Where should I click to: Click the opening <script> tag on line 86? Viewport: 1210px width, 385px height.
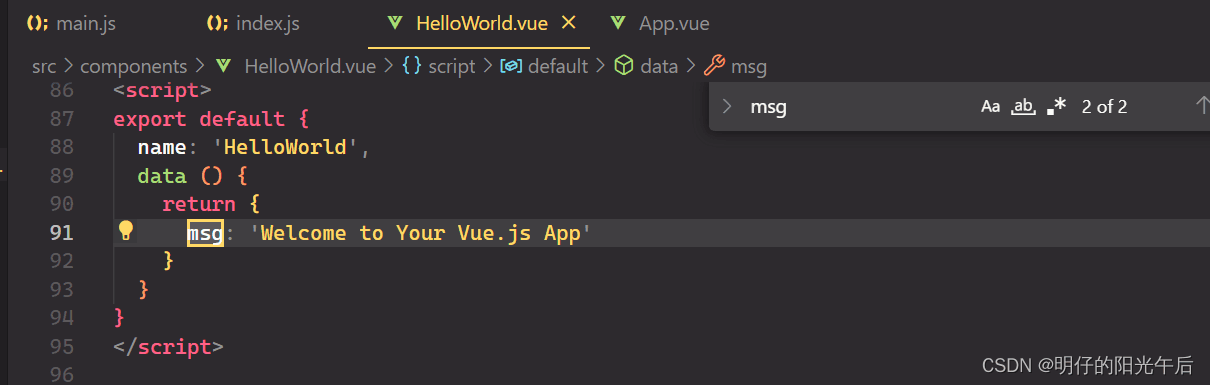(x=162, y=90)
